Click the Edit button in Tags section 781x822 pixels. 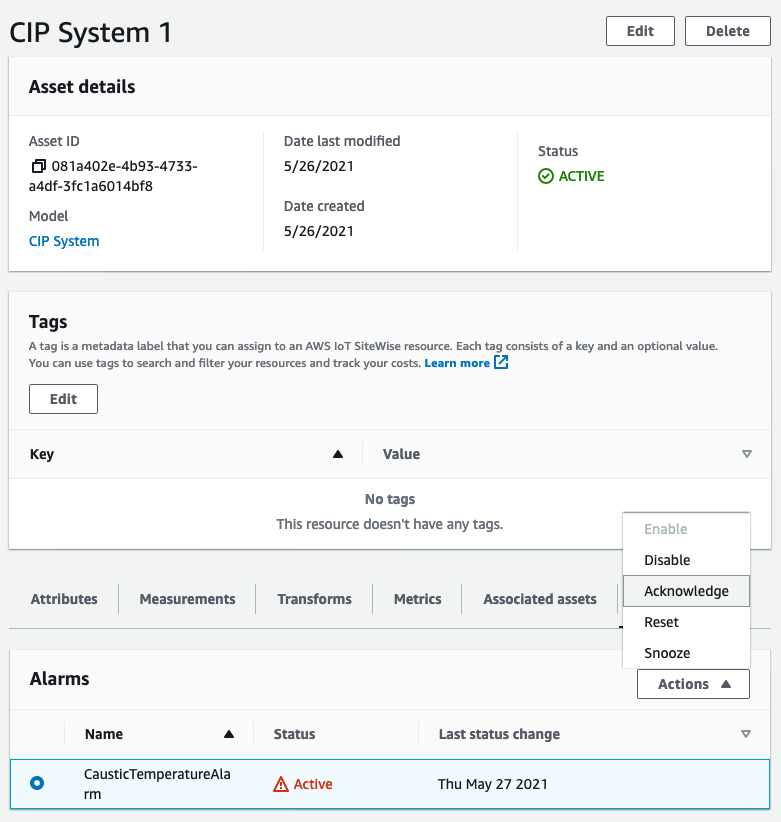(63, 399)
